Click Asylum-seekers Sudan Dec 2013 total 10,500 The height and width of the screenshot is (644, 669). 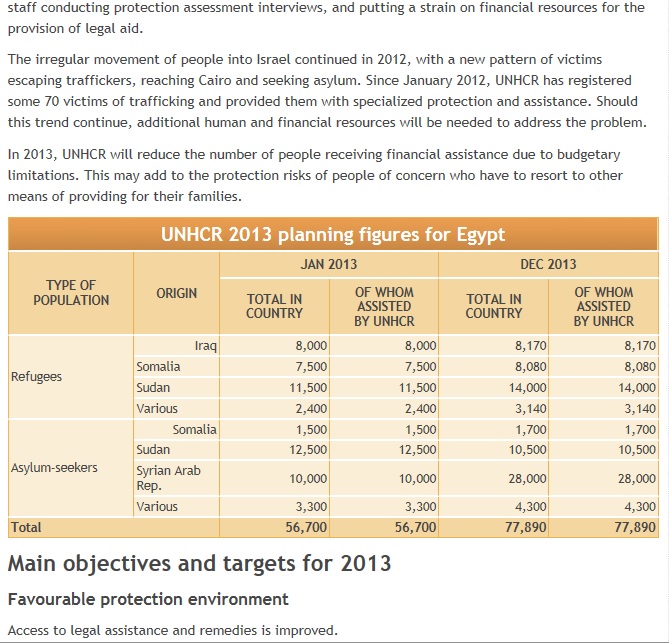(527, 450)
